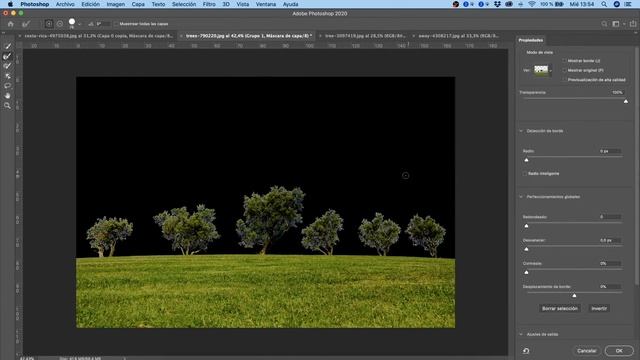
Task: Select the Zoom tool in the left toolbar
Action: [x=7, y=105]
